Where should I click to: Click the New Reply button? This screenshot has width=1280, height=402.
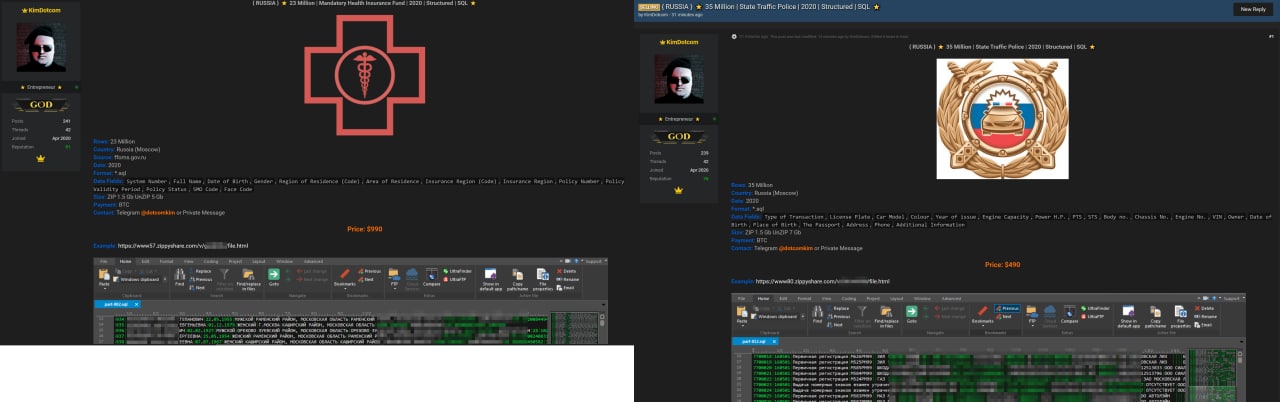1253,9
